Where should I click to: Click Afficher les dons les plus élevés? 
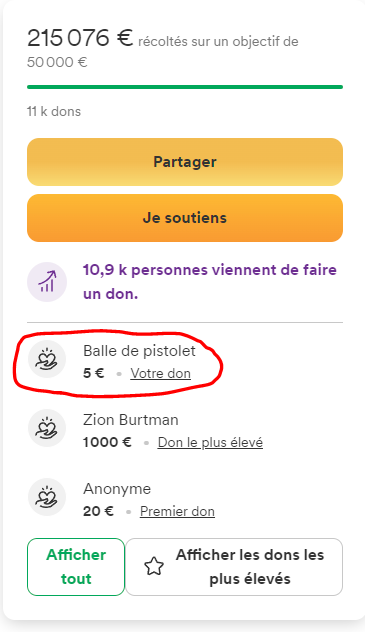(x=234, y=567)
